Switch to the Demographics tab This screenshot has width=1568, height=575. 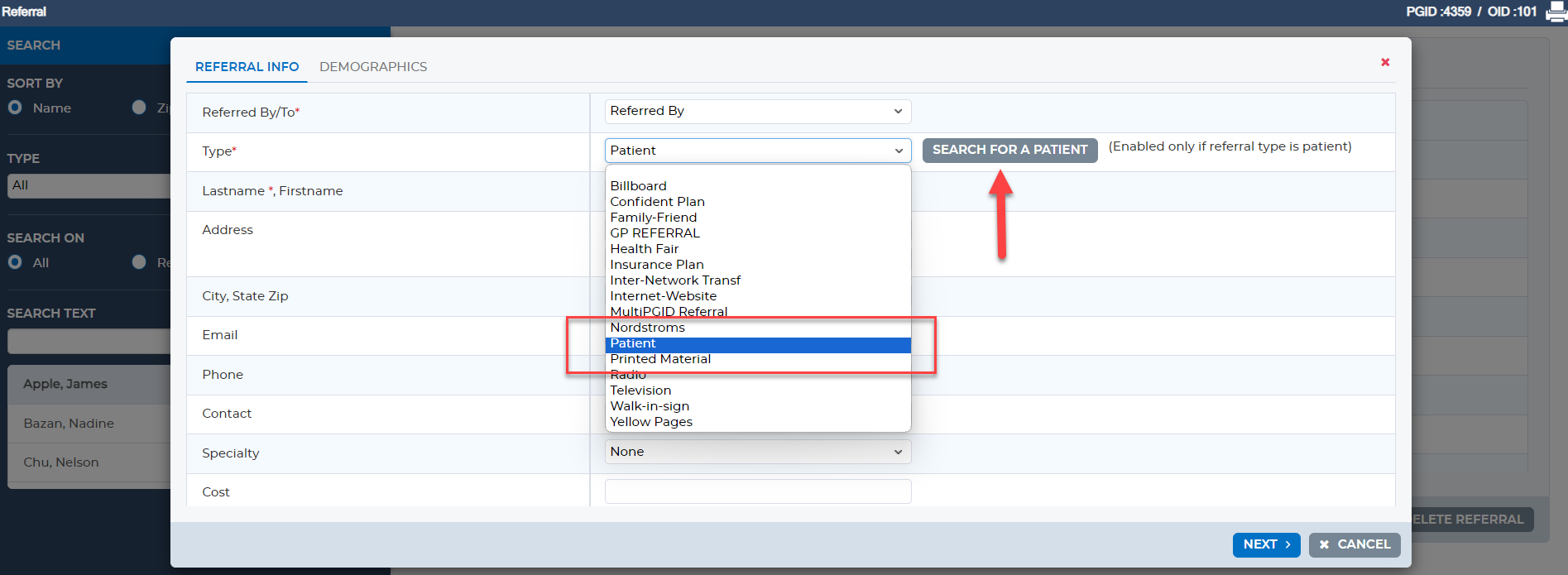pyautogui.click(x=373, y=67)
